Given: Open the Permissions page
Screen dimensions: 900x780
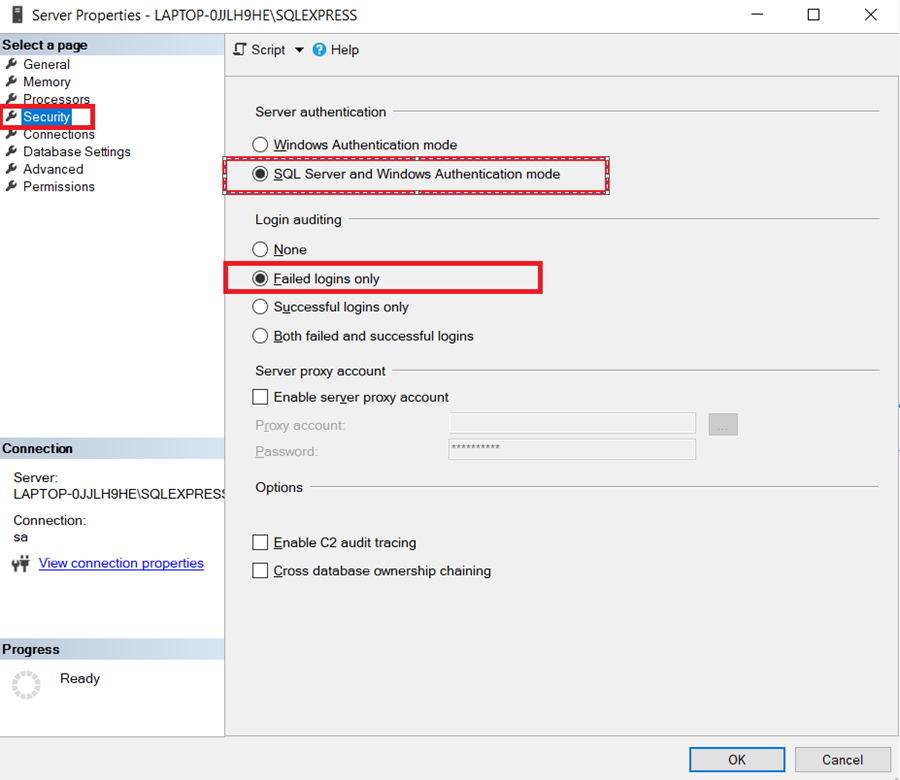Looking at the screenshot, I should [x=59, y=187].
